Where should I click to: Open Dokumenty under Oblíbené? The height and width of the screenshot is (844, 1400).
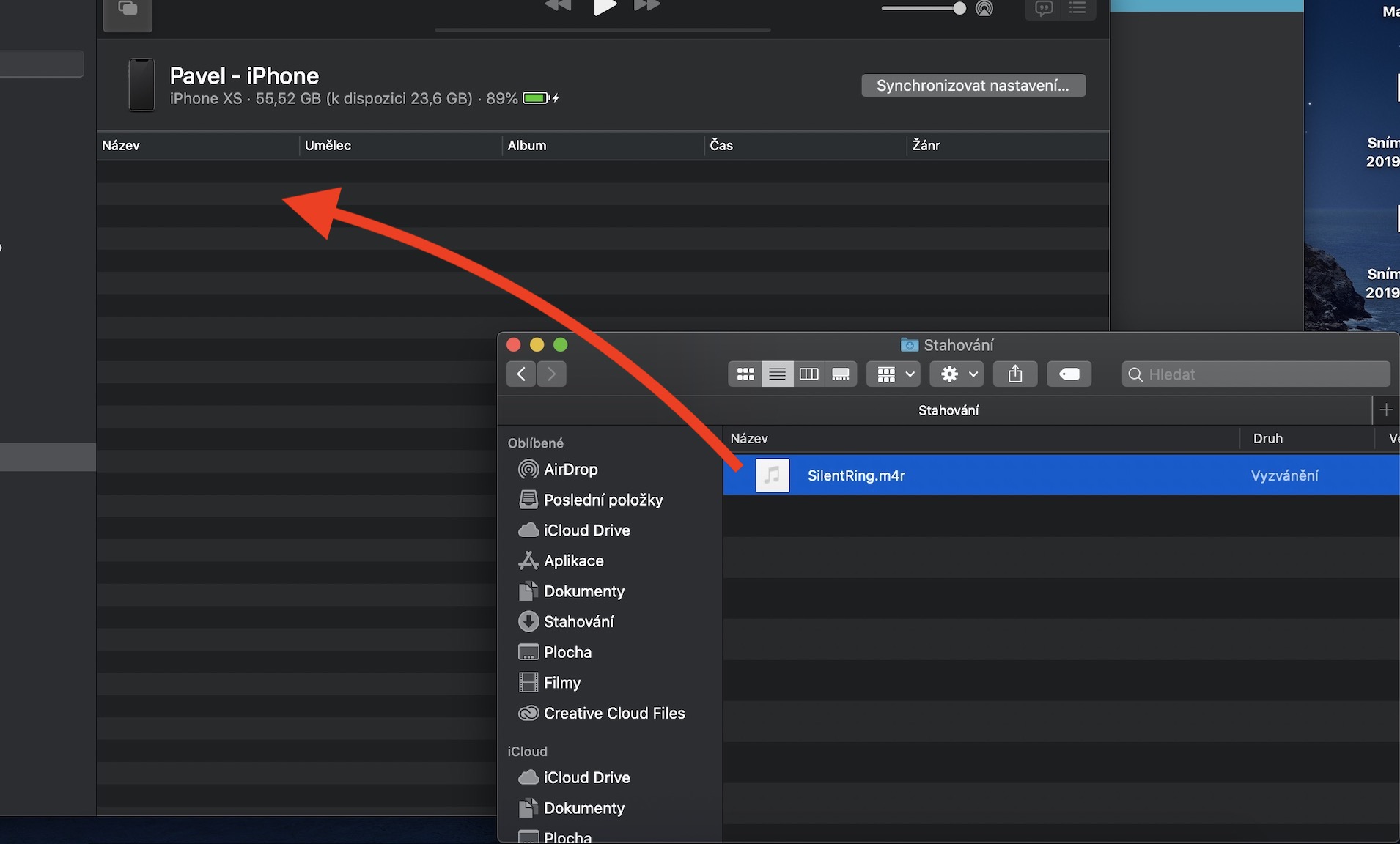(x=571, y=591)
